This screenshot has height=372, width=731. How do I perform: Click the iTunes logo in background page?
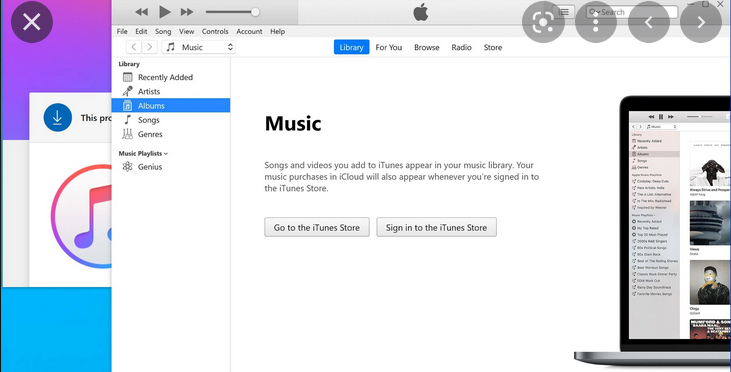coord(81,216)
